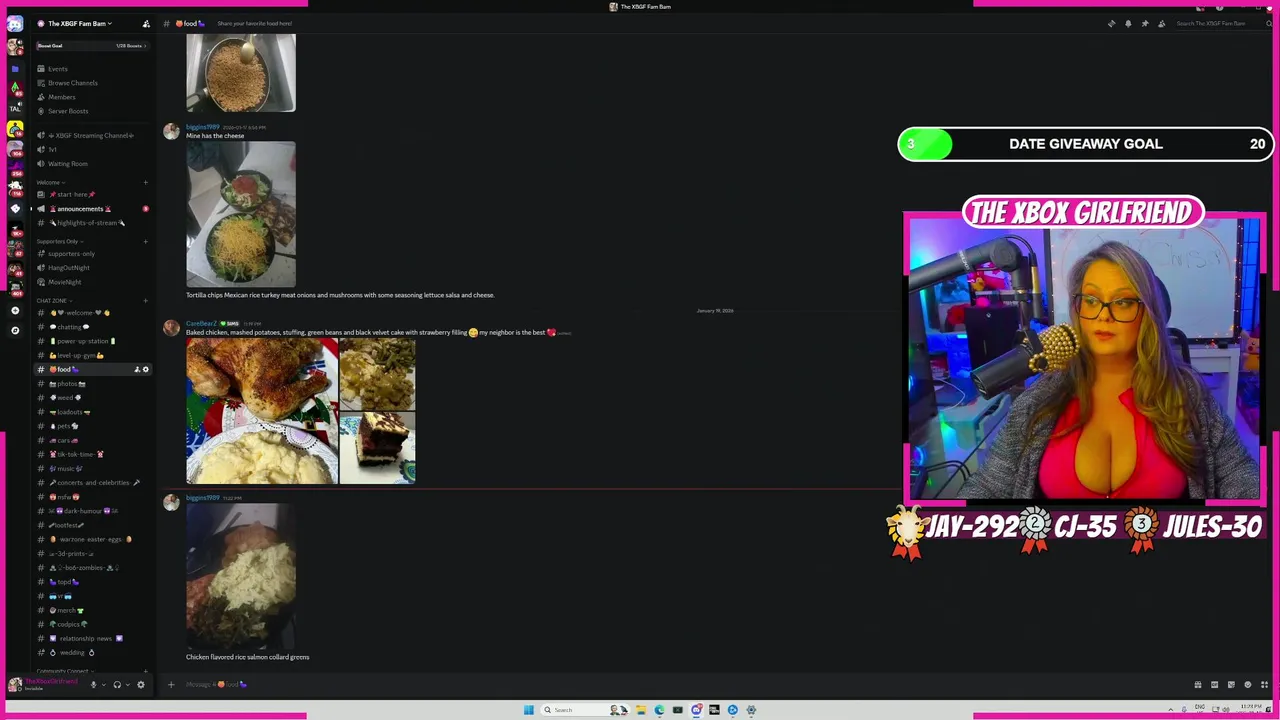Collapse the Supporters Only category

pyautogui.click(x=60, y=241)
